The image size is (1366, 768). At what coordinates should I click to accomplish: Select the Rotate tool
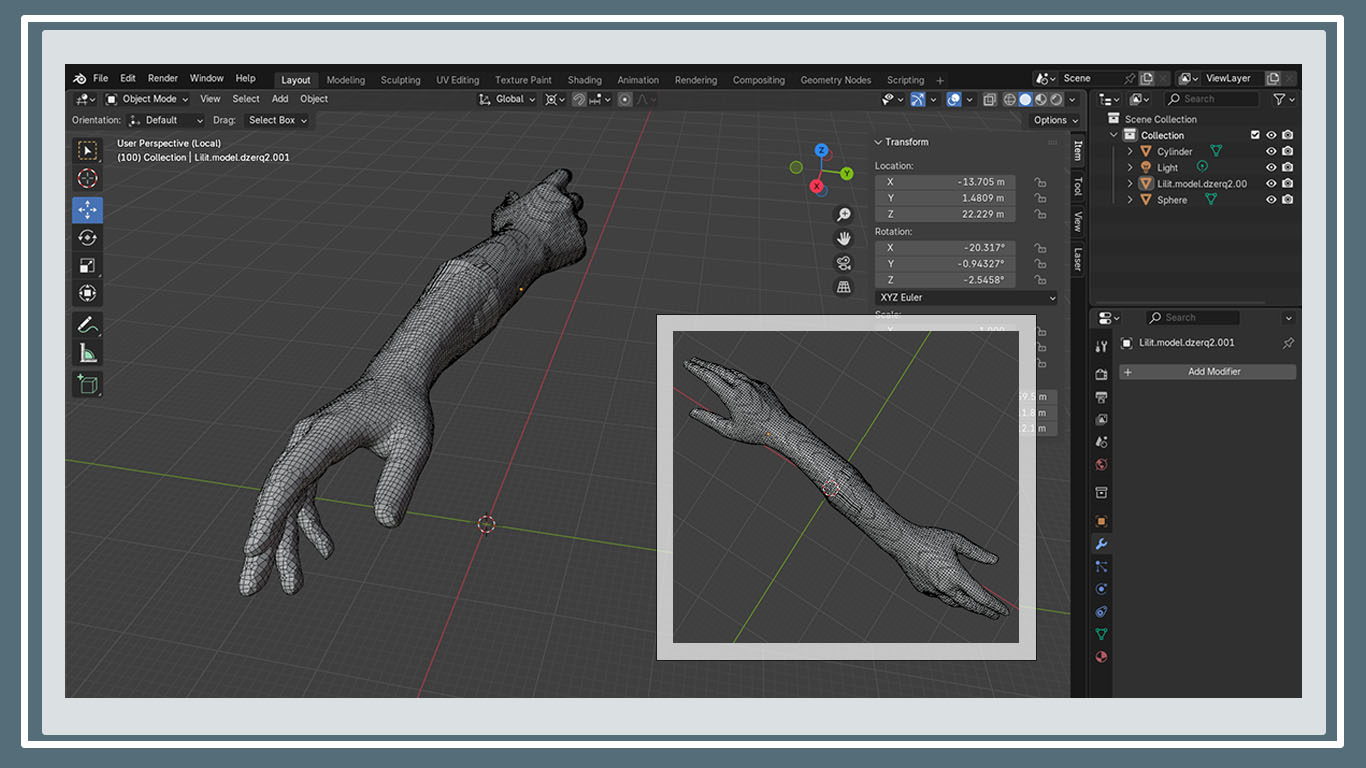tap(87, 238)
